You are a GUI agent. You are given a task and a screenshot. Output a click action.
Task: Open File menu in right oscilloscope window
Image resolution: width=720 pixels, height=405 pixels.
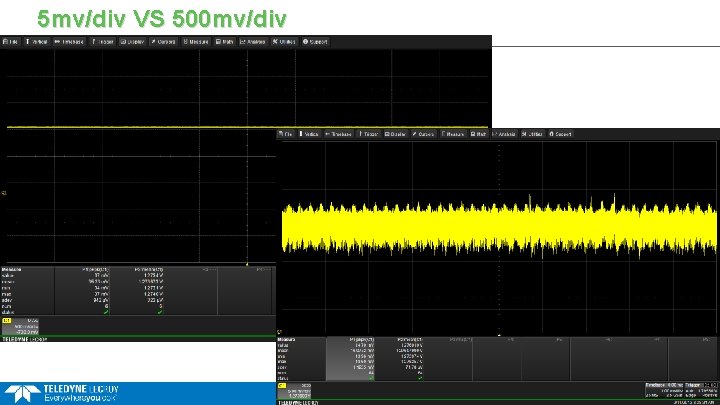[286, 134]
